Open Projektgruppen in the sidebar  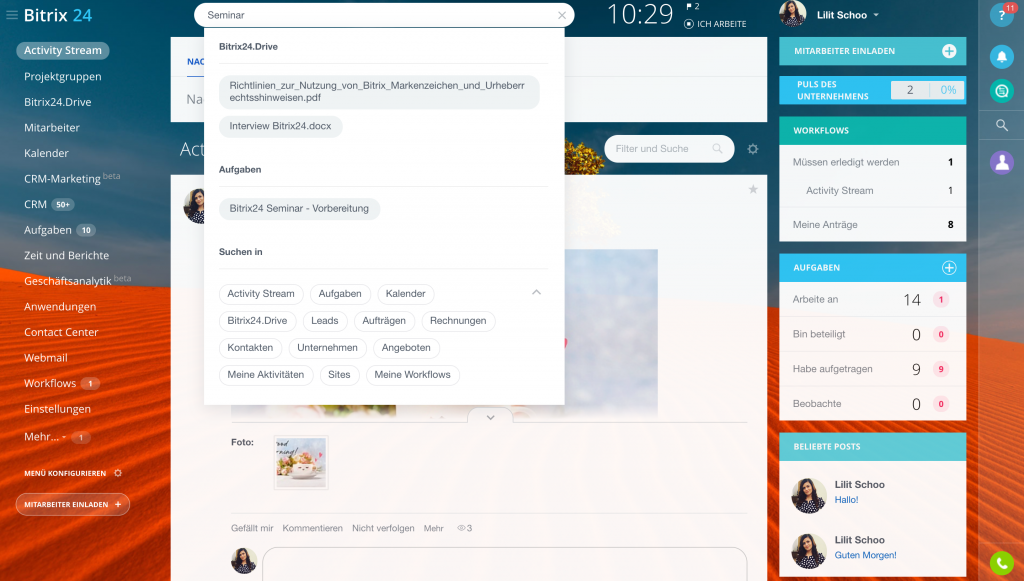tap(63, 76)
